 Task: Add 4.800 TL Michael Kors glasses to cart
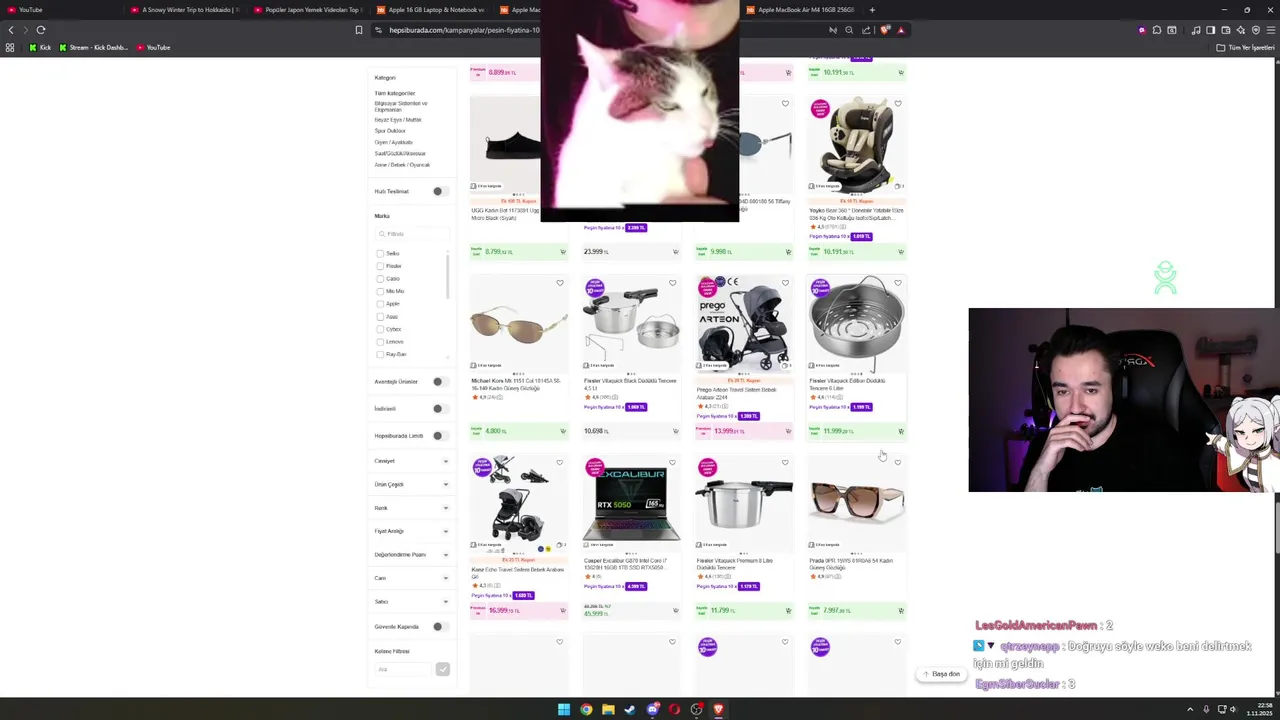[563, 431]
